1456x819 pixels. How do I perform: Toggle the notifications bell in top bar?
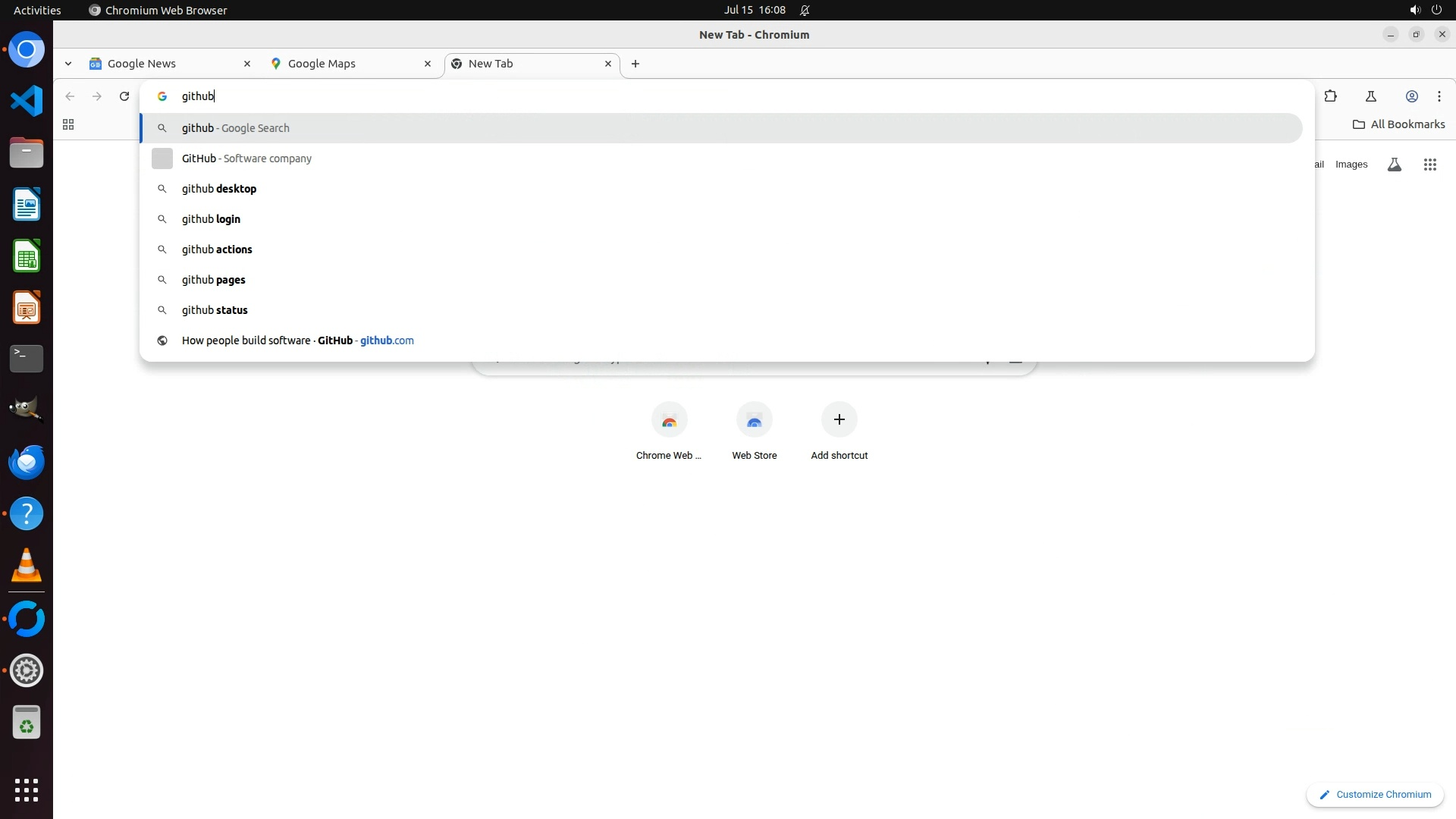click(x=805, y=11)
